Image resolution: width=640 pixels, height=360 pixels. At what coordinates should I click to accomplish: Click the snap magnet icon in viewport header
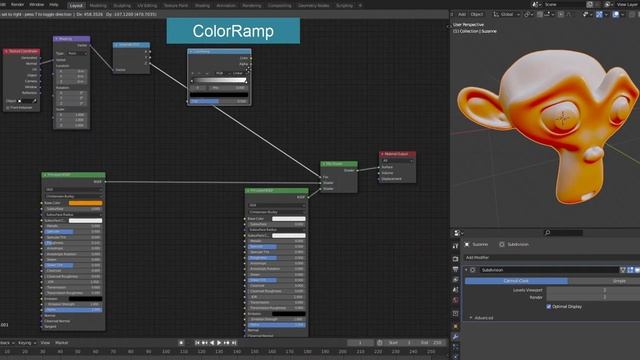point(540,14)
